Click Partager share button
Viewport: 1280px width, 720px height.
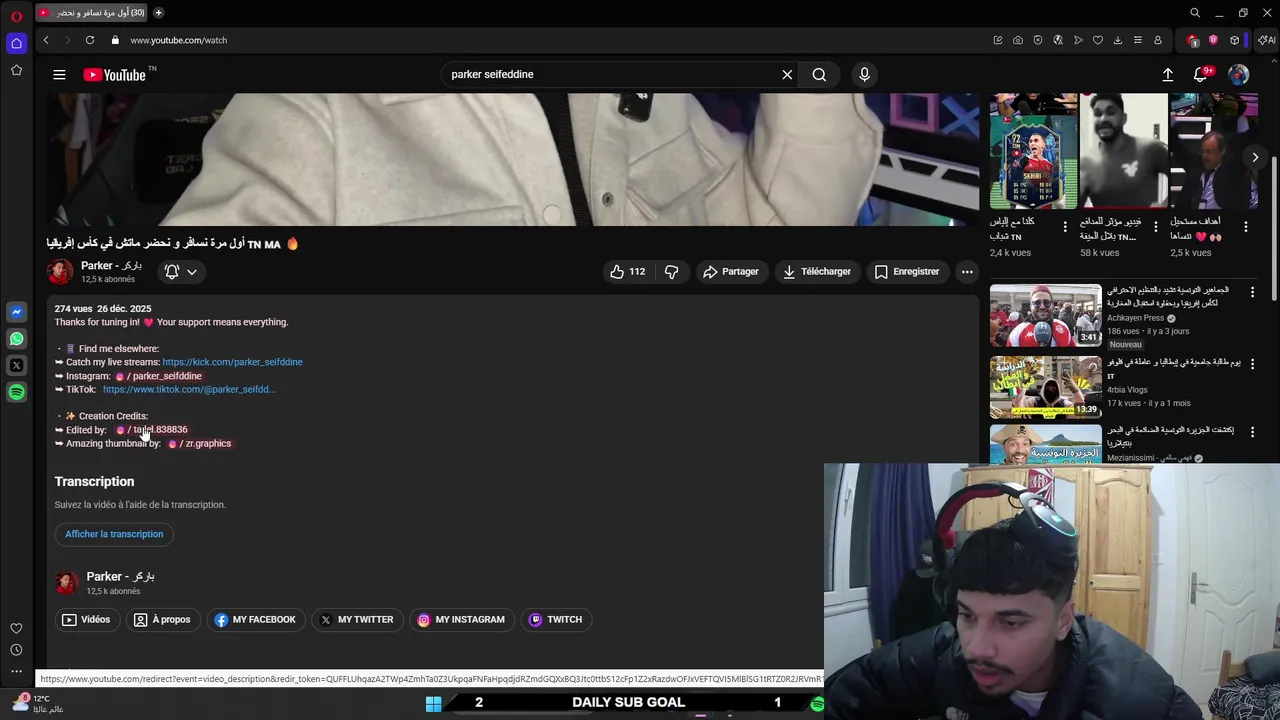731,272
